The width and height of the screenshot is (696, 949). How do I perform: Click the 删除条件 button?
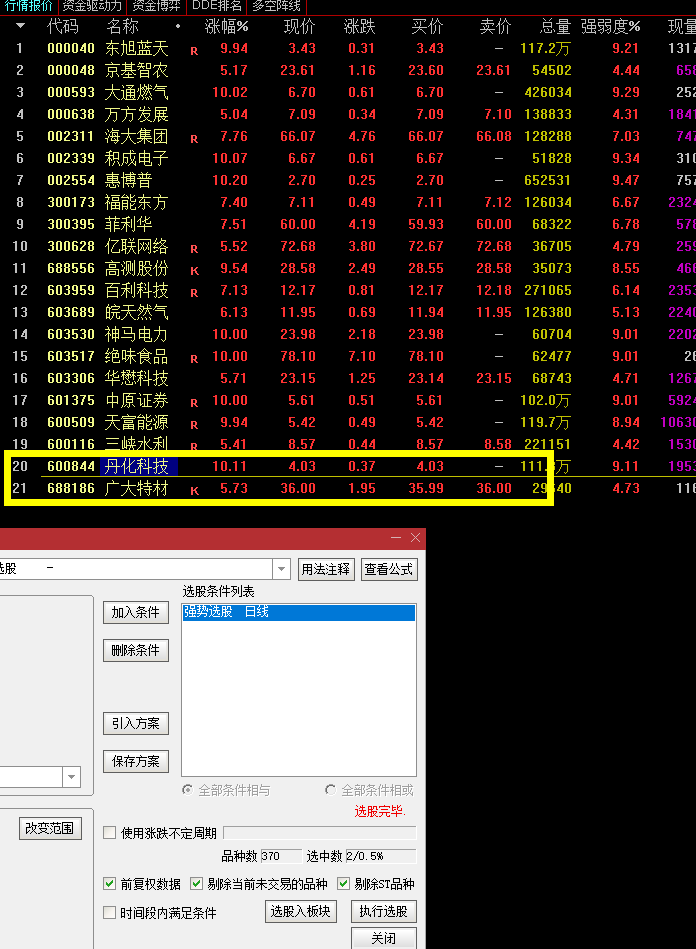coord(136,651)
